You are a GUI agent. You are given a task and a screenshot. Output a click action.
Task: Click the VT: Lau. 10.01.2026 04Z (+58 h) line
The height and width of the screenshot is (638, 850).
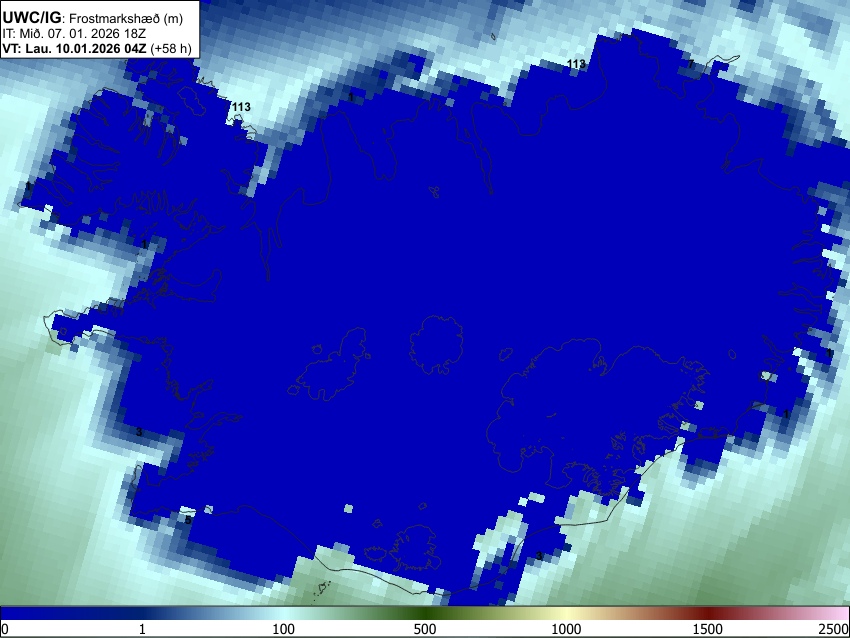pos(97,48)
